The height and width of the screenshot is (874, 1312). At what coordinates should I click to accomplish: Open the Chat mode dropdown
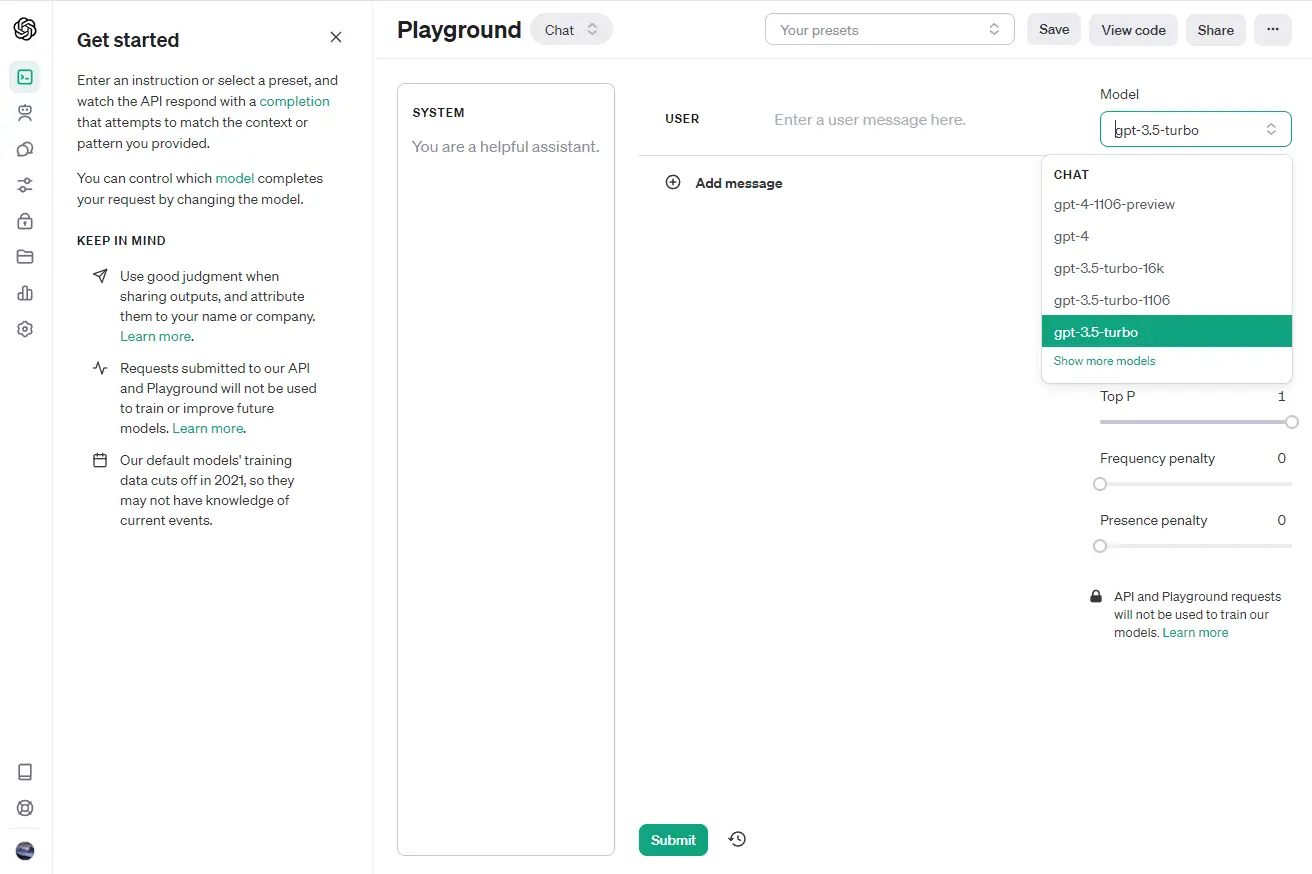tap(572, 30)
